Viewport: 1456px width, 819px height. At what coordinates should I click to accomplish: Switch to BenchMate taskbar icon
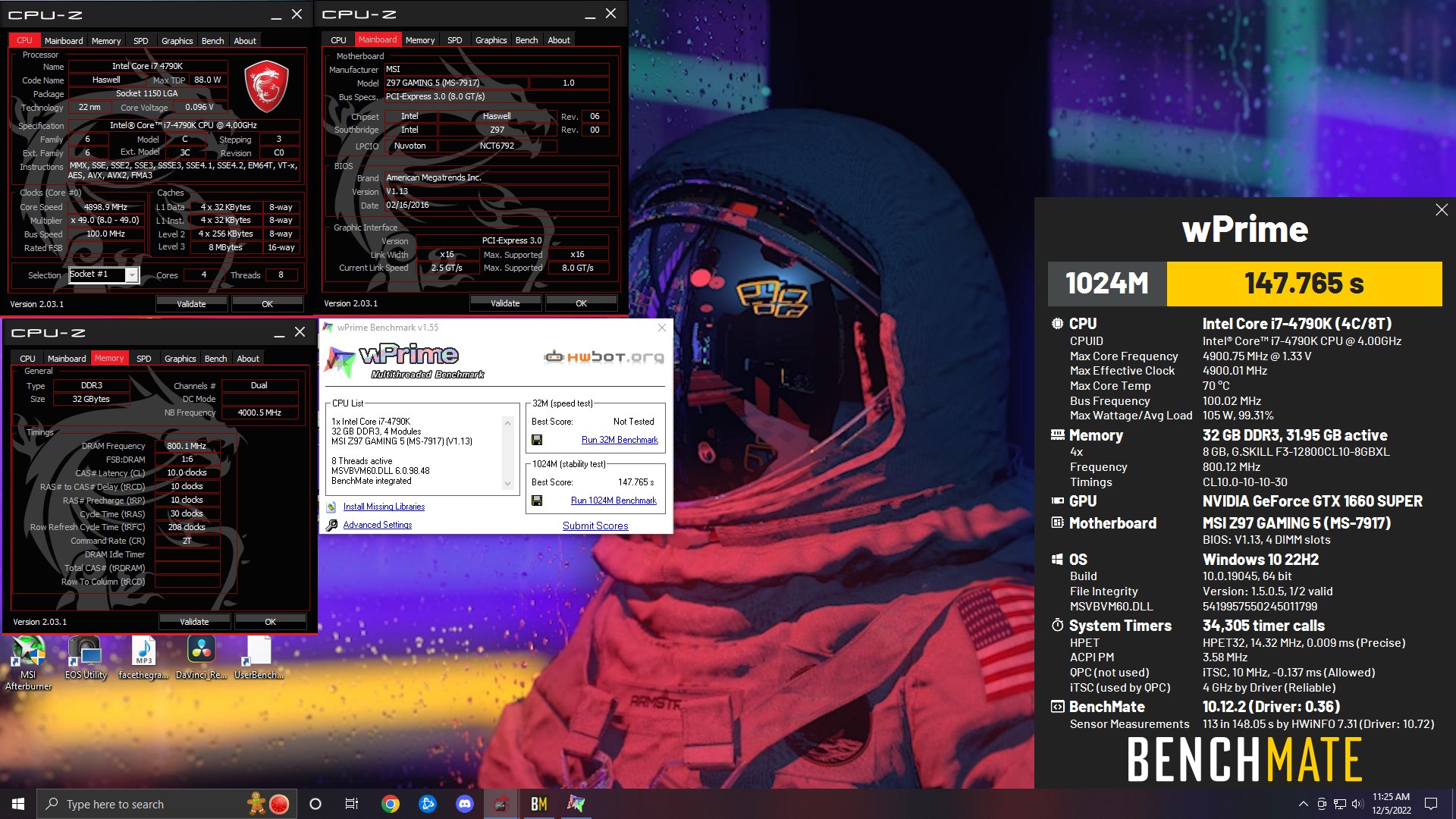[538, 804]
